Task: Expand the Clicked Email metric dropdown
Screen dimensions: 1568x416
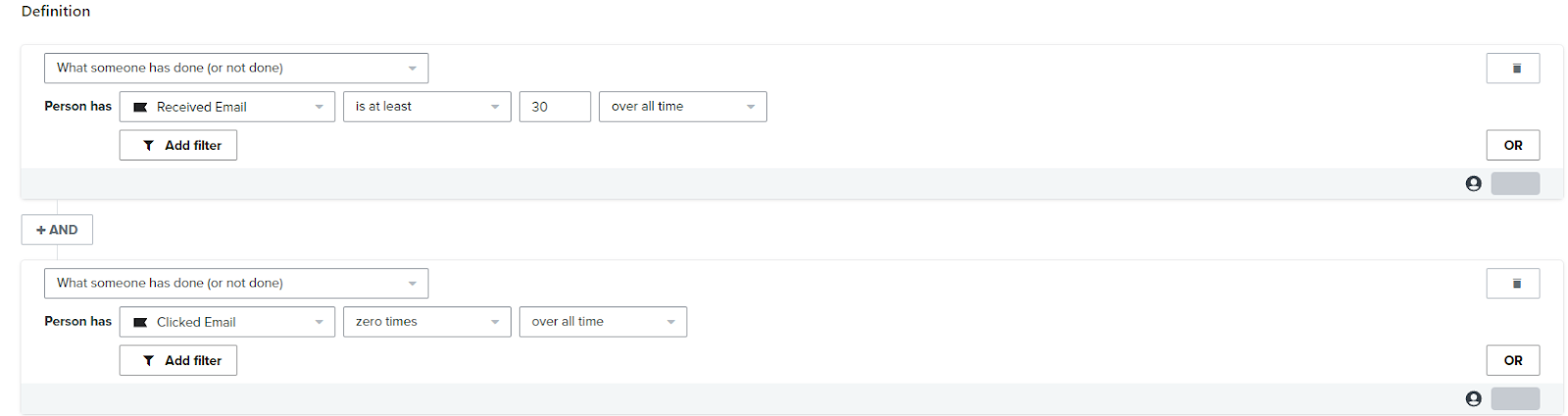Action: [227, 322]
